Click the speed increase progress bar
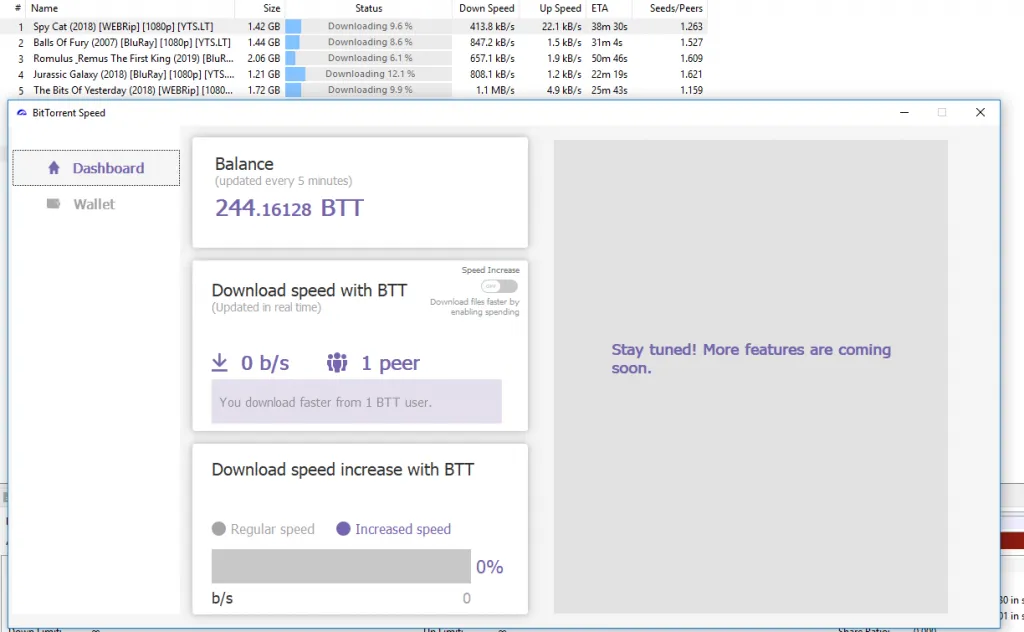This screenshot has width=1024, height=632. [x=341, y=566]
